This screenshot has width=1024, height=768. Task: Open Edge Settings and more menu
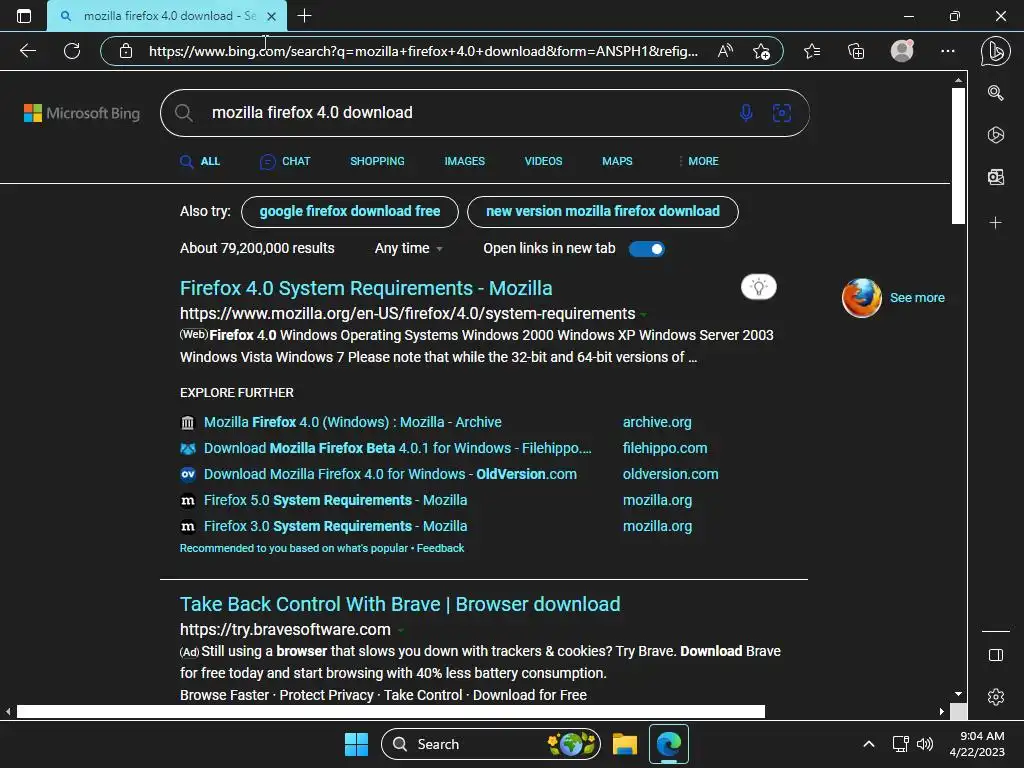pos(948,51)
